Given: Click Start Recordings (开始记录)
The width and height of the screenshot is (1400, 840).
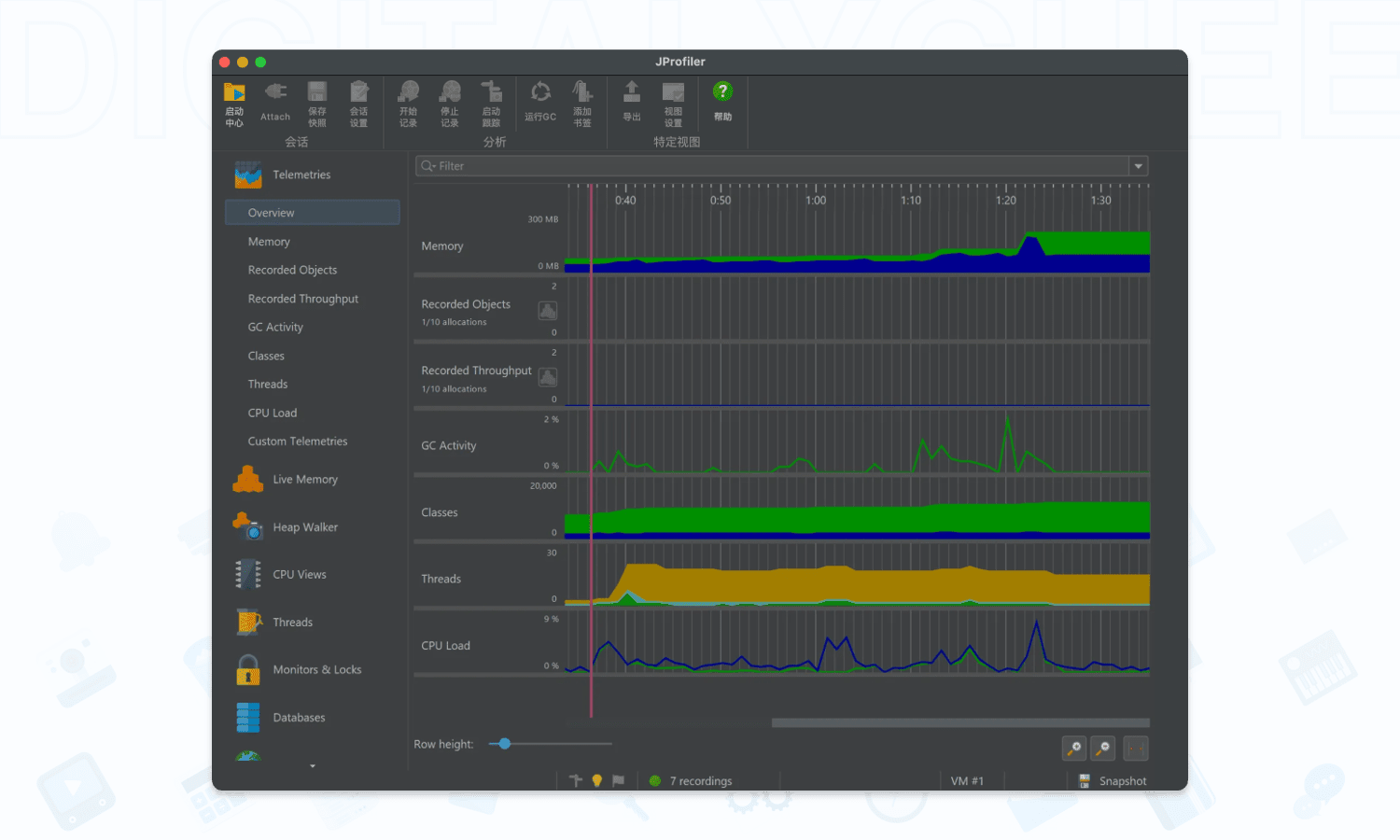Looking at the screenshot, I should tap(408, 104).
